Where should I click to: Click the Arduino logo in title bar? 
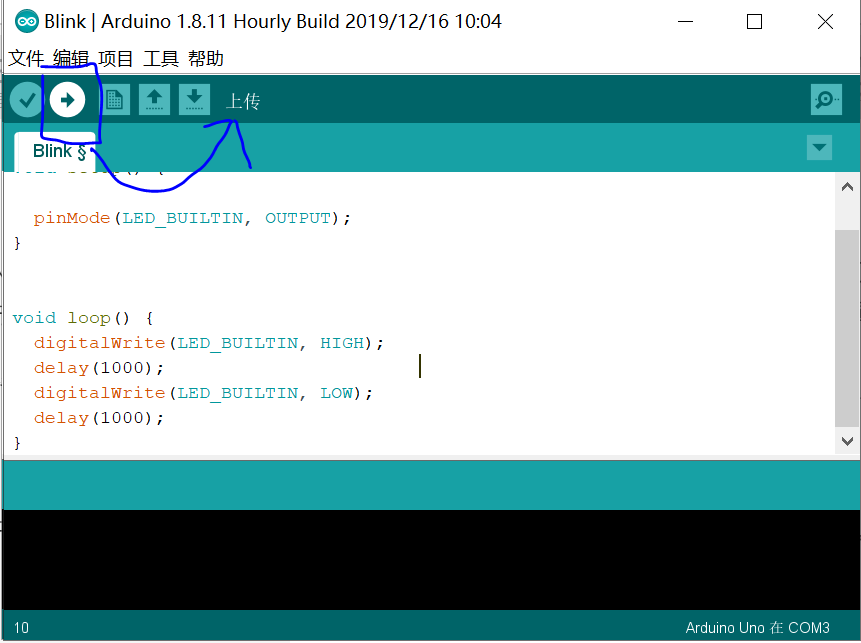[27, 22]
